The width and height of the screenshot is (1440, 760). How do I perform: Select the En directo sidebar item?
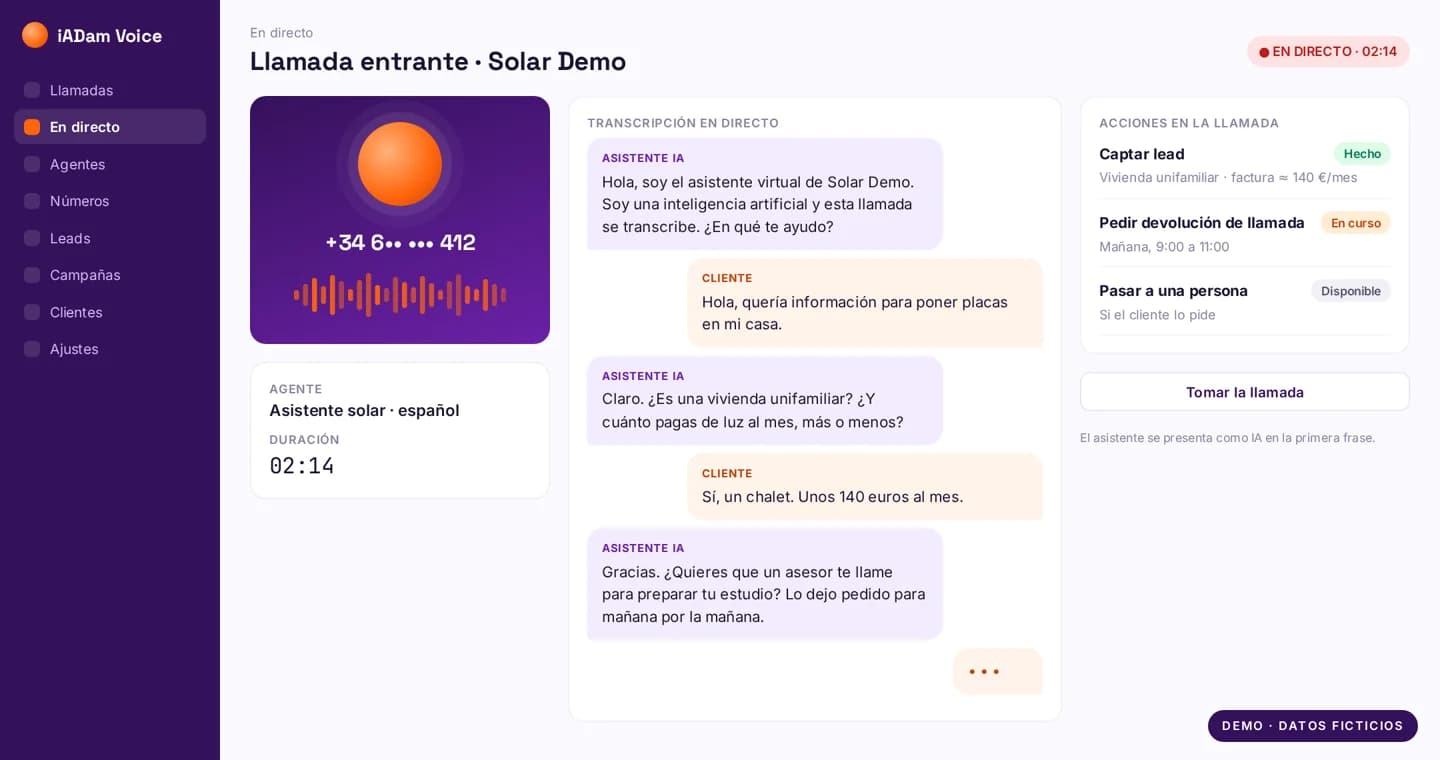110,127
